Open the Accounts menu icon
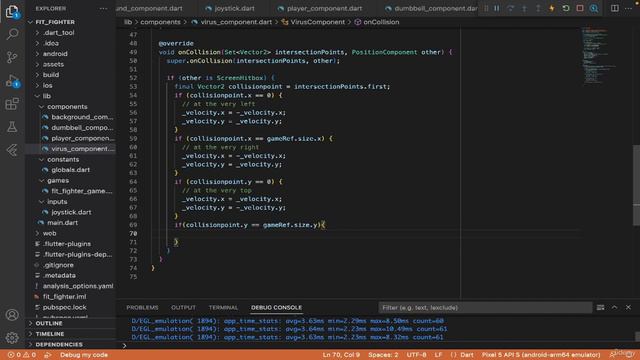 click(12, 315)
